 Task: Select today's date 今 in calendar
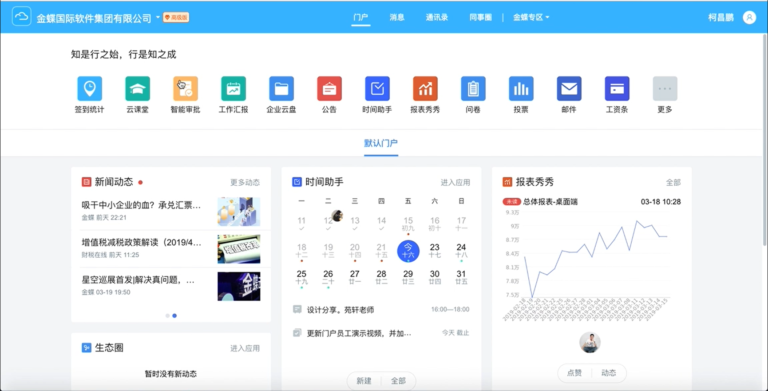[x=408, y=251]
